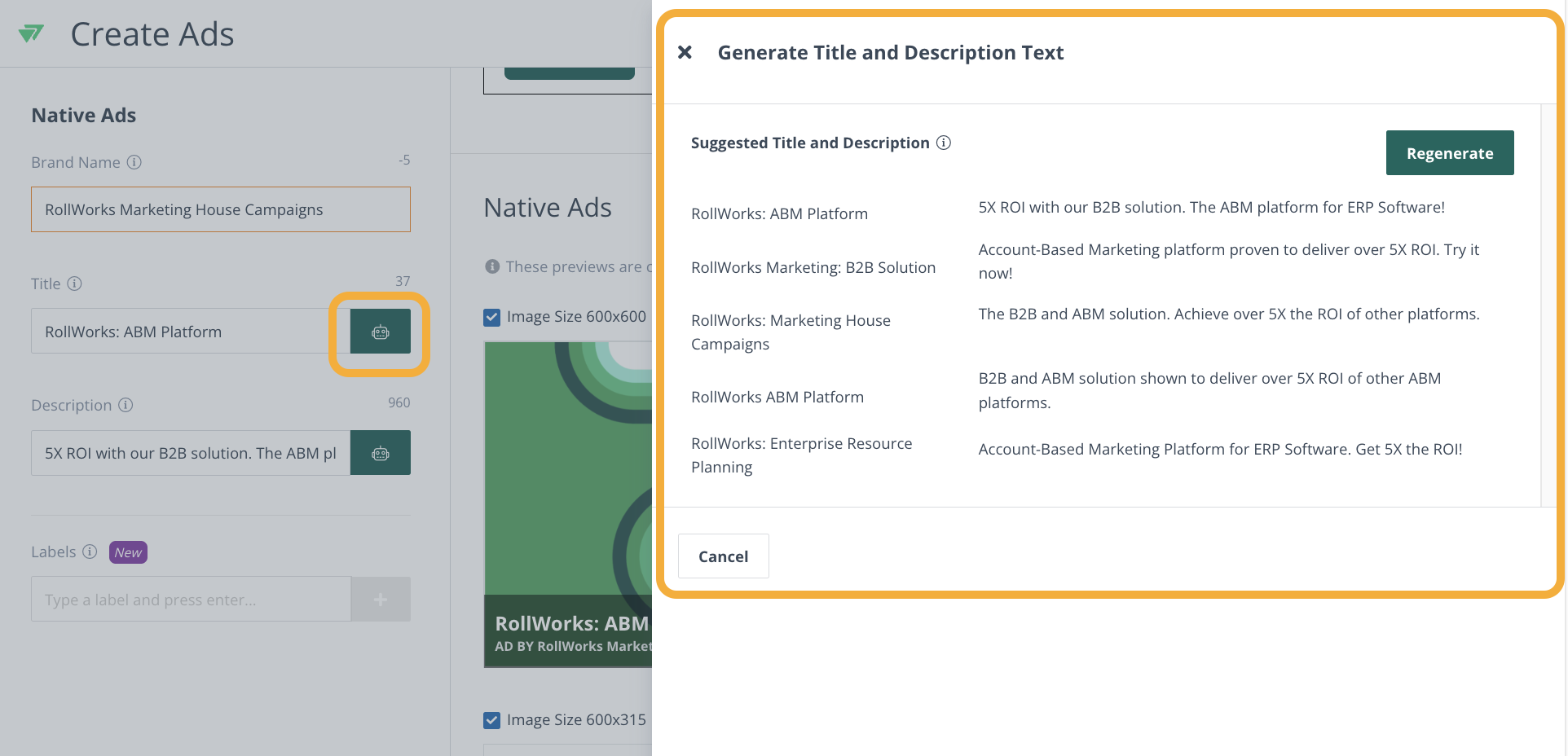1568x756 pixels.
Task: Click the robot generate icon beside Description field
Action: (381, 453)
